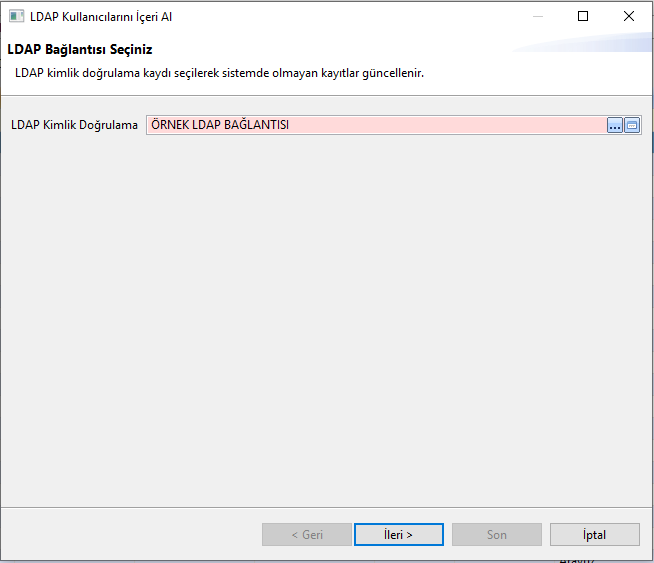Minimize the LDAP import wizard window
This screenshot has height=563, width=654.
tap(538, 16)
